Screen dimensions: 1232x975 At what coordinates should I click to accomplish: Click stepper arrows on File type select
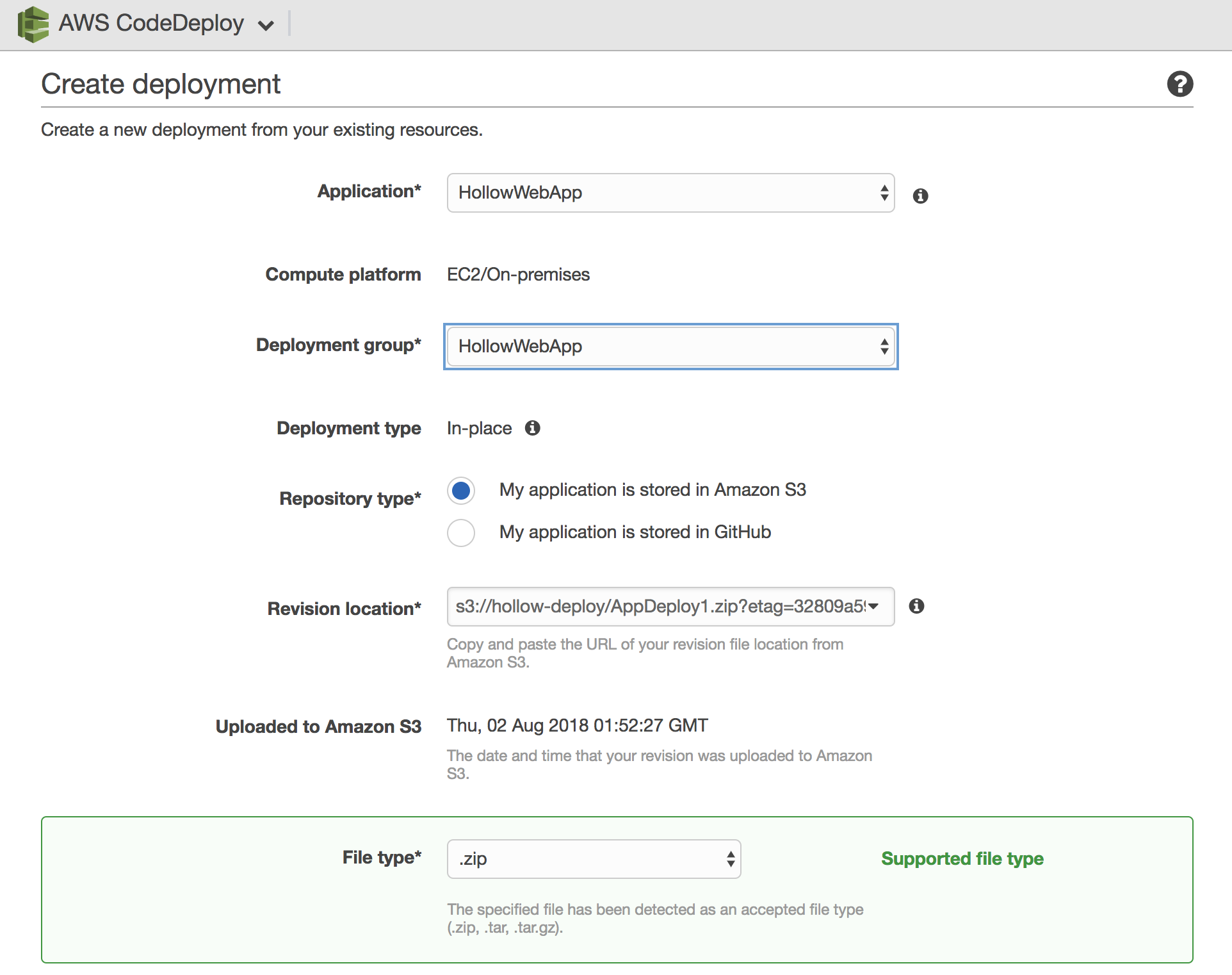click(x=730, y=859)
